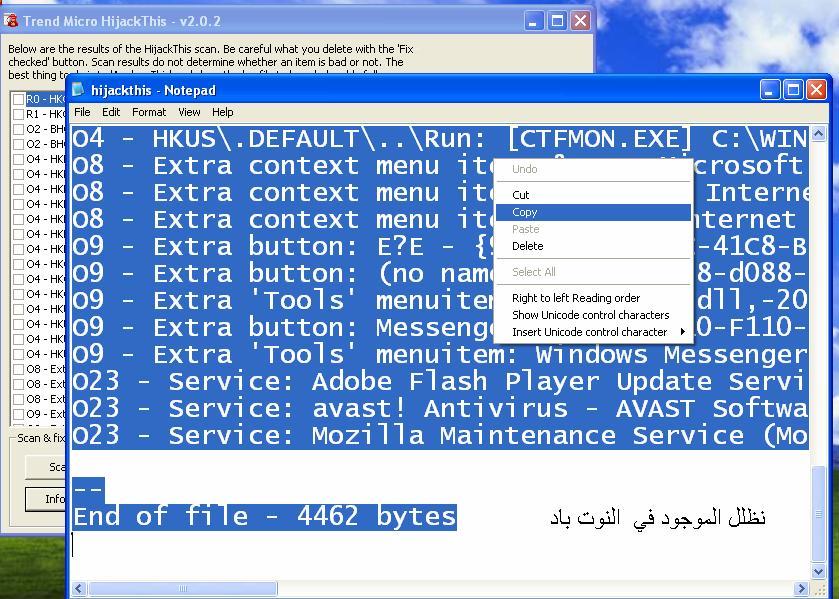Select Right to left Reading order

pyautogui.click(x=593, y=298)
